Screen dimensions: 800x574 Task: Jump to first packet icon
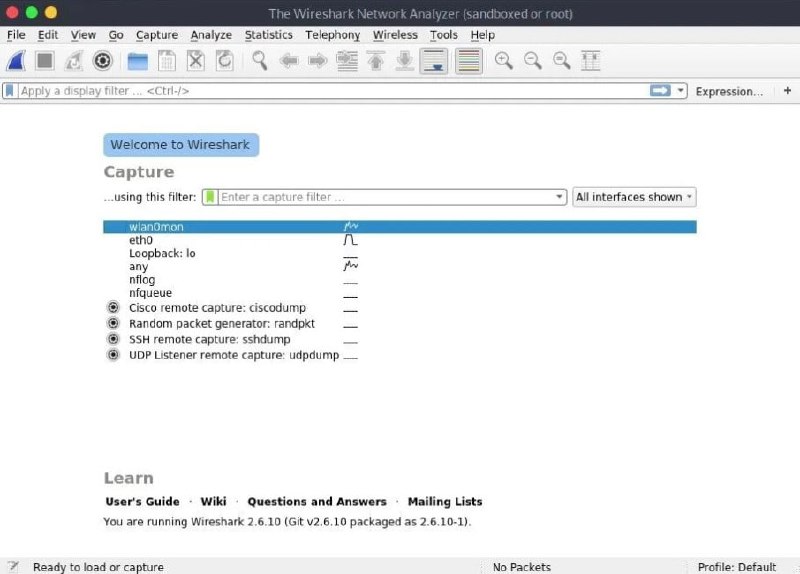tap(376, 61)
